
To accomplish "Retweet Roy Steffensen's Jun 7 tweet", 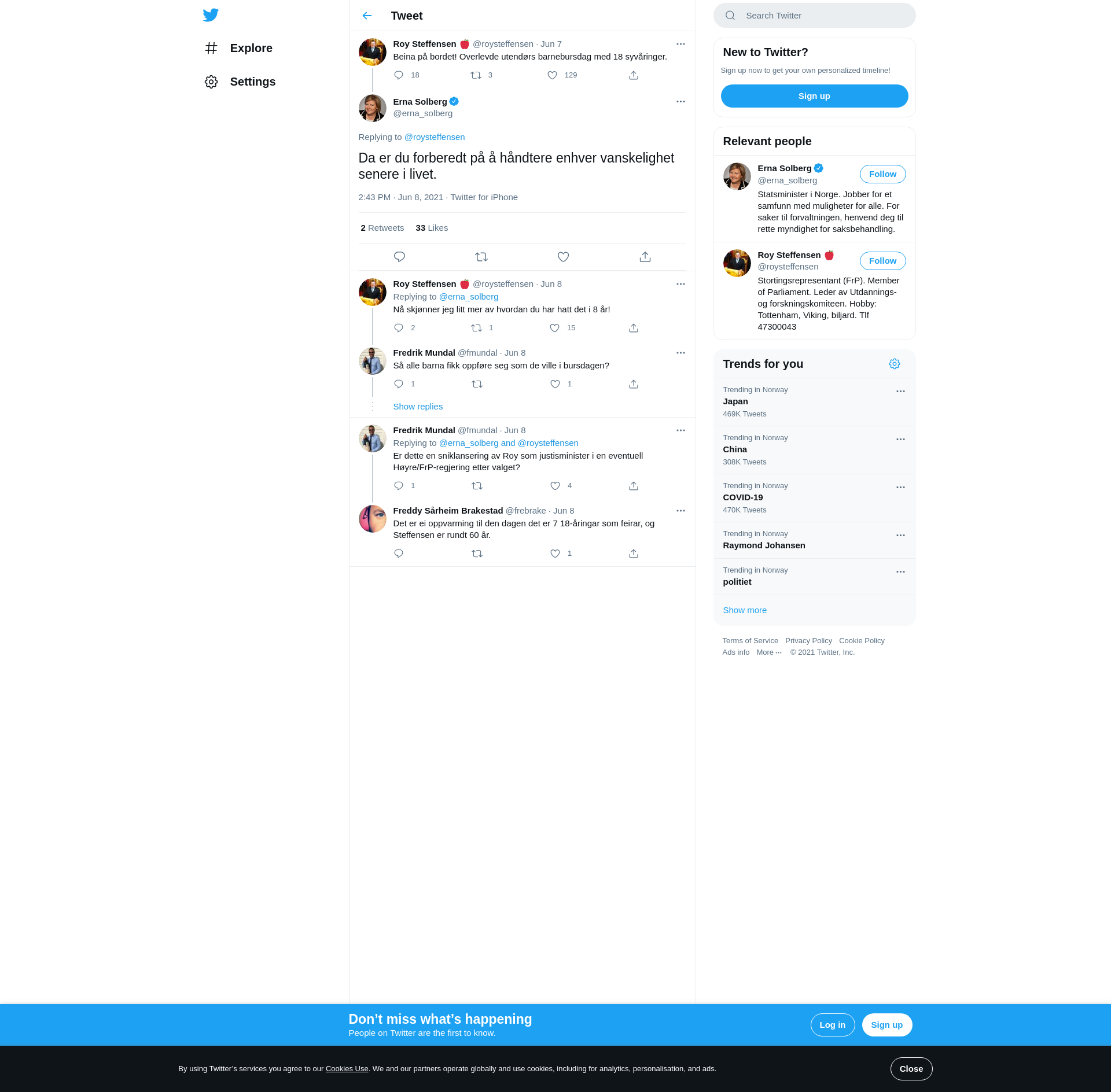I will click(x=476, y=75).
